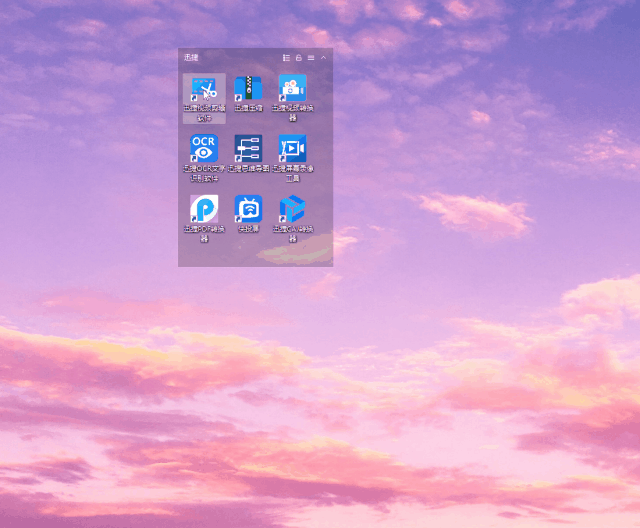640x528 pixels.
Task: Collapse the 迅捷 panel with the chevron
Action: pos(323,58)
